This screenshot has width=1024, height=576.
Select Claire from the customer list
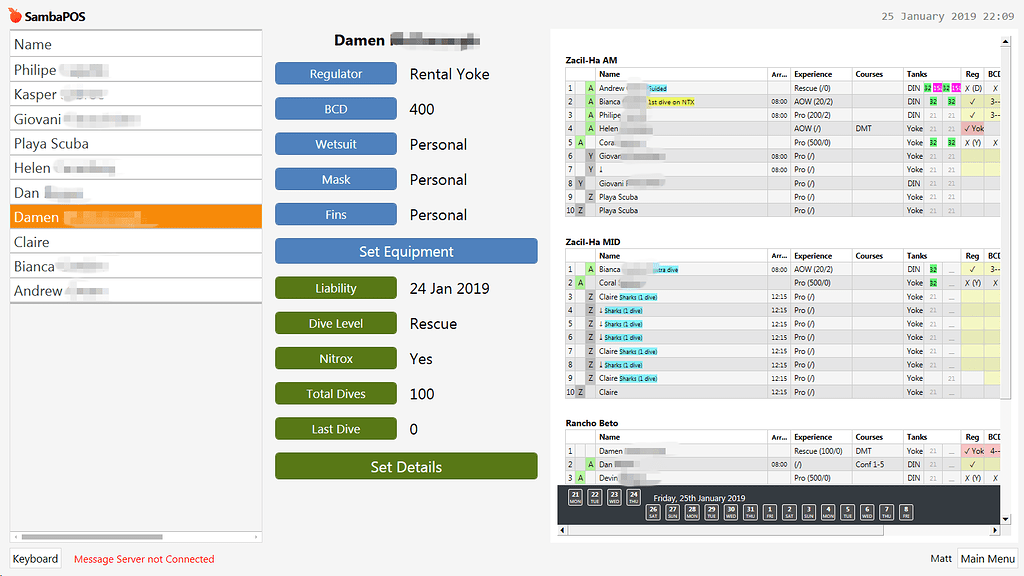(135, 241)
